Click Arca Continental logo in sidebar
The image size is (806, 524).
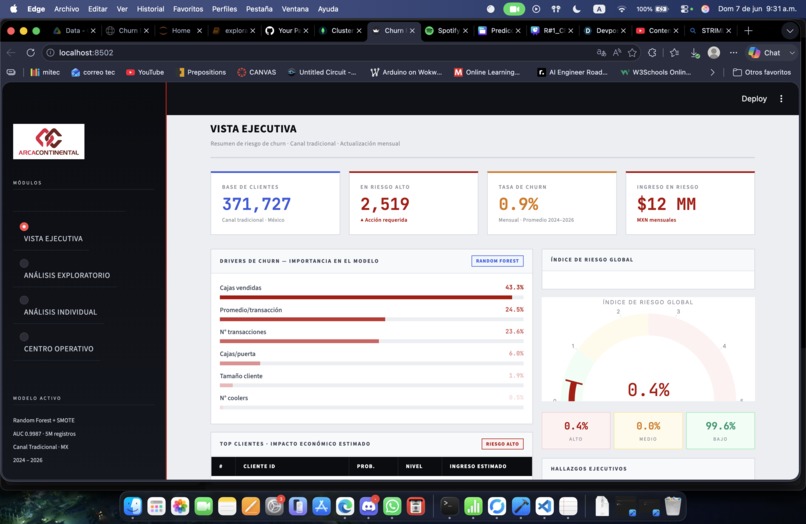(49, 141)
